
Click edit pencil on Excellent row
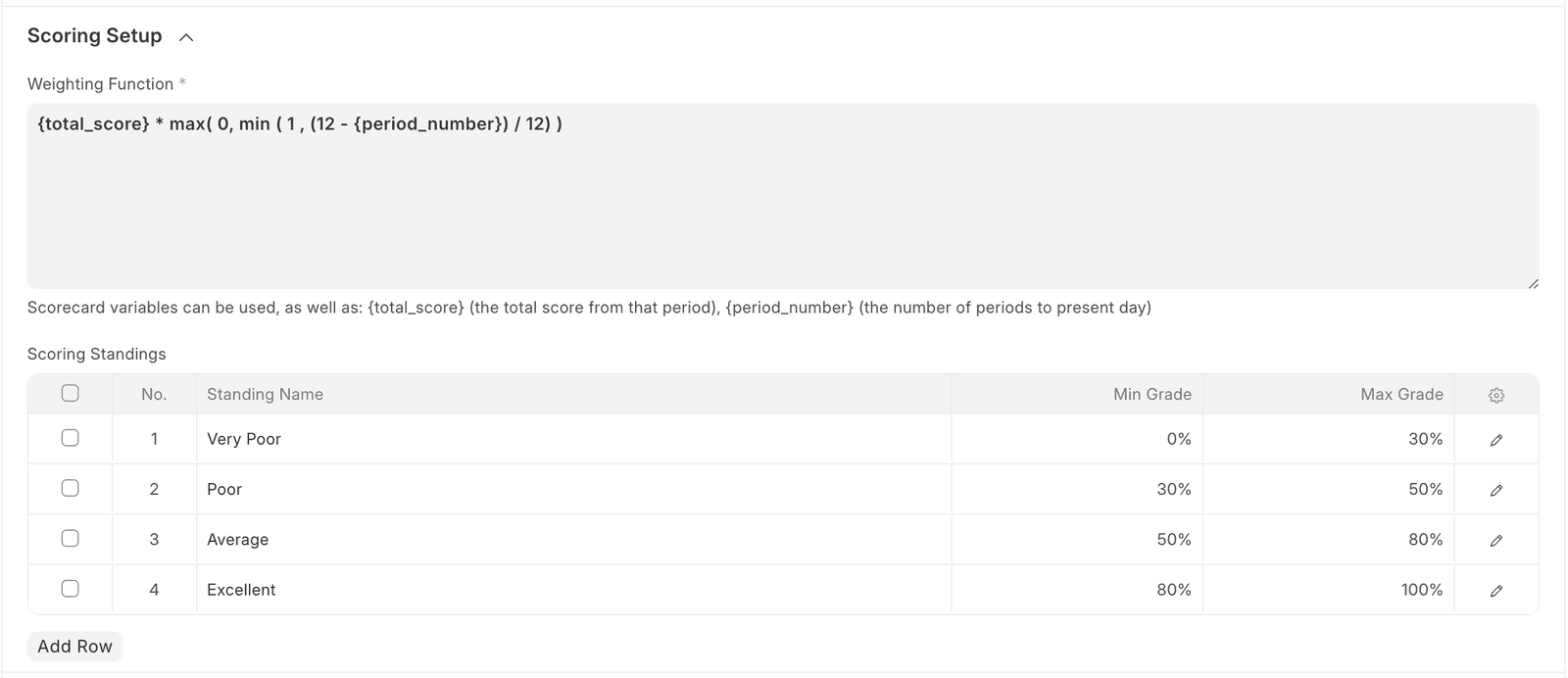pos(1495,590)
